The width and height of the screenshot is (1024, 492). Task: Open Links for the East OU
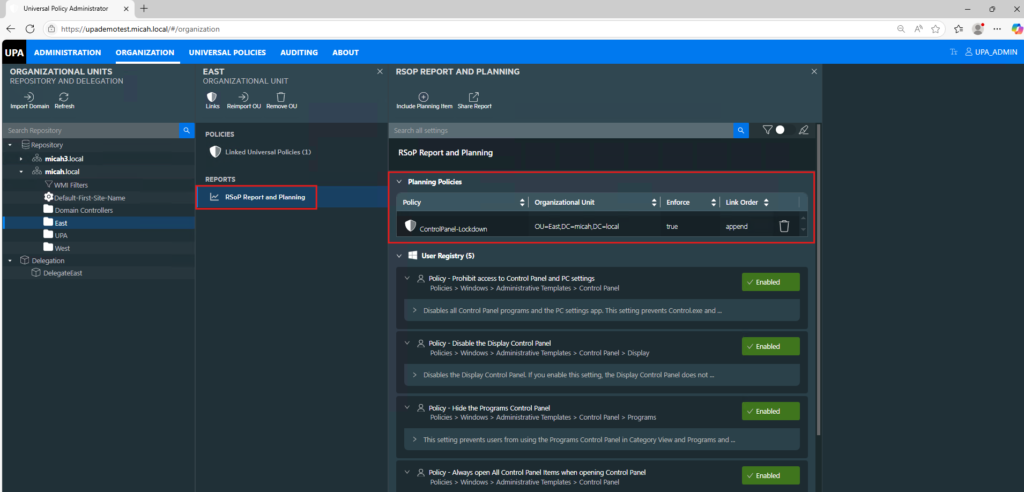click(212, 96)
